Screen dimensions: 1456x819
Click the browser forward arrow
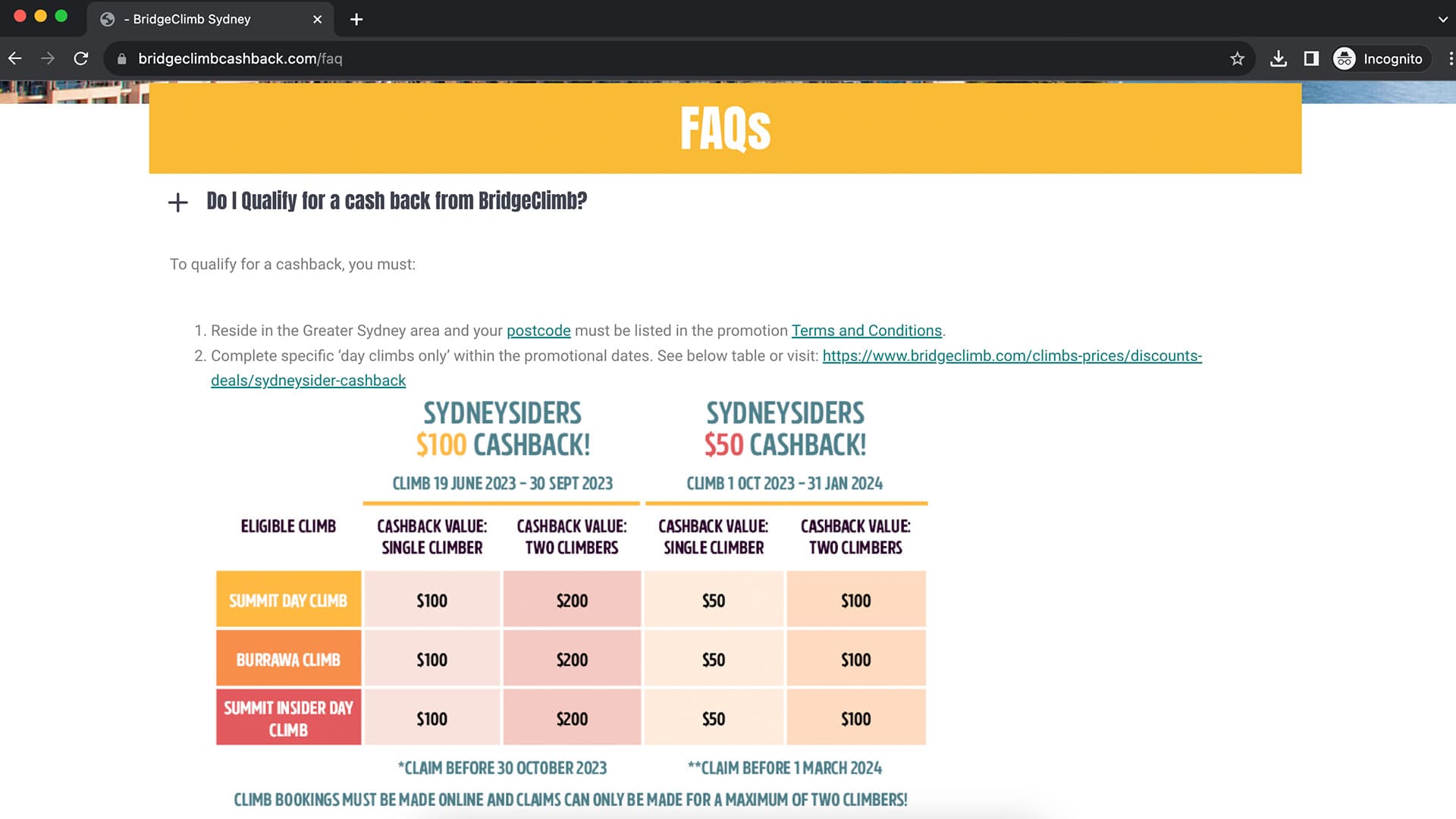48,58
